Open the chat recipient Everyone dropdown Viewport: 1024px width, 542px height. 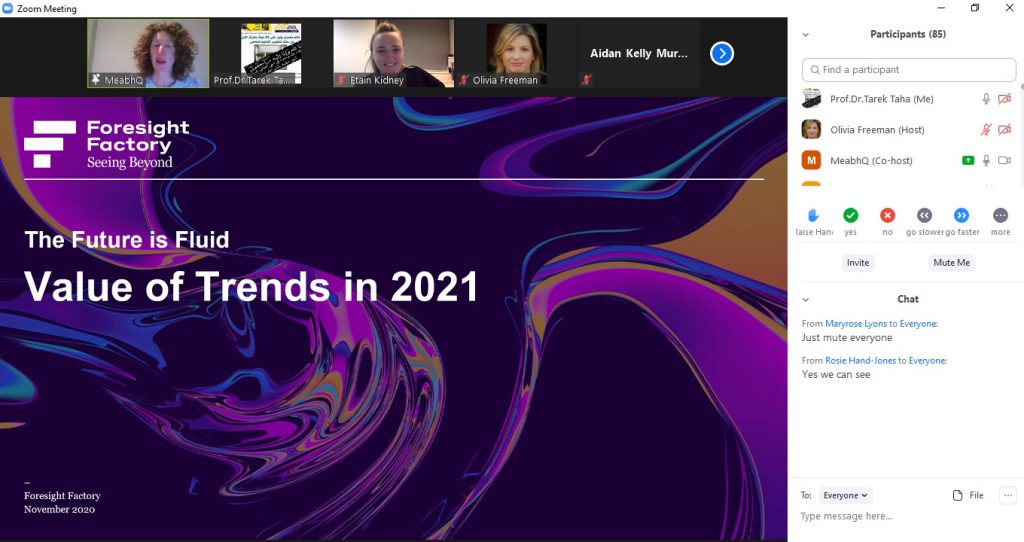(x=845, y=495)
